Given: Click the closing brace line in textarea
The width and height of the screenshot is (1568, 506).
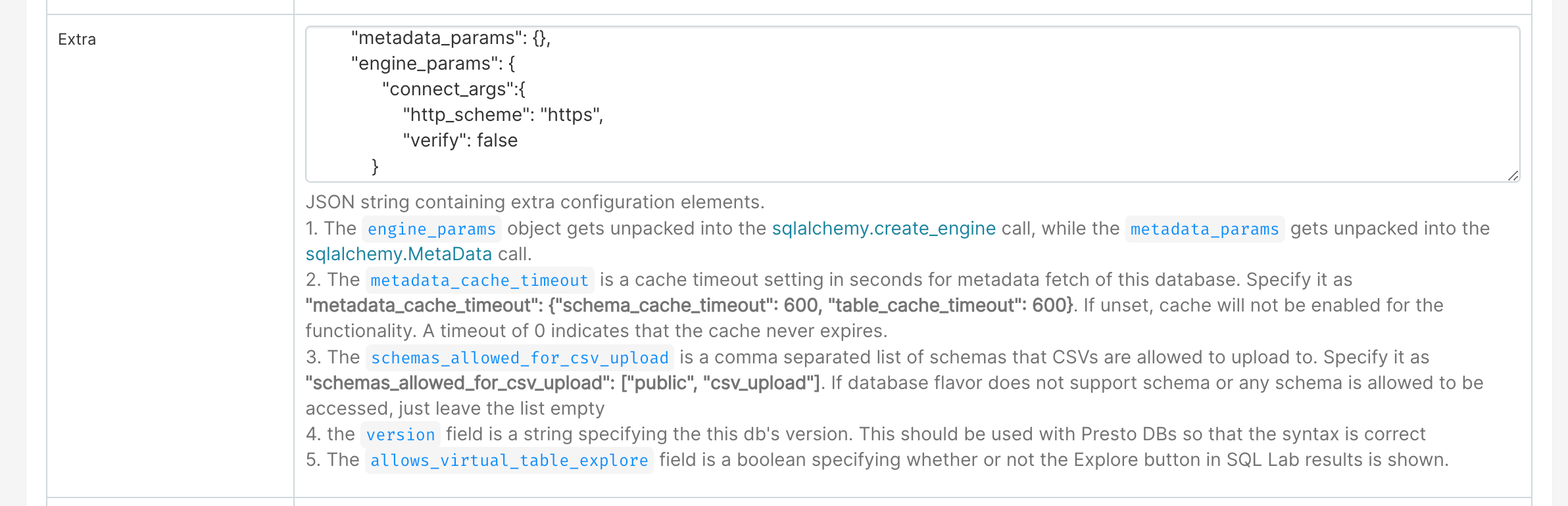Looking at the screenshot, I should 375,166.
